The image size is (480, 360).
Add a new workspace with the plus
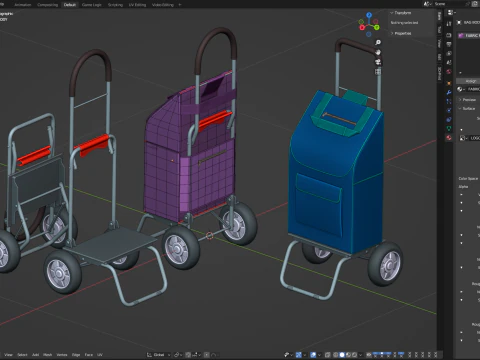180,5
